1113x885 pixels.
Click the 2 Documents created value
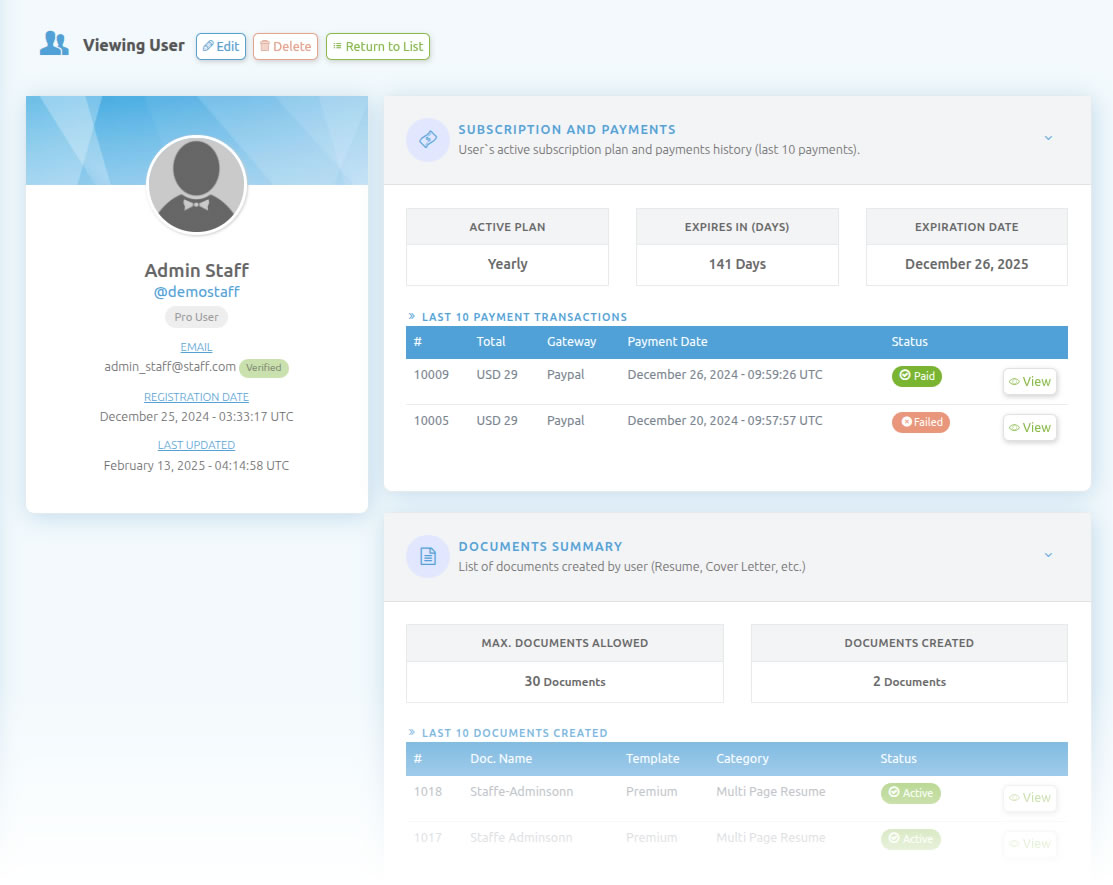pos(909,681)
